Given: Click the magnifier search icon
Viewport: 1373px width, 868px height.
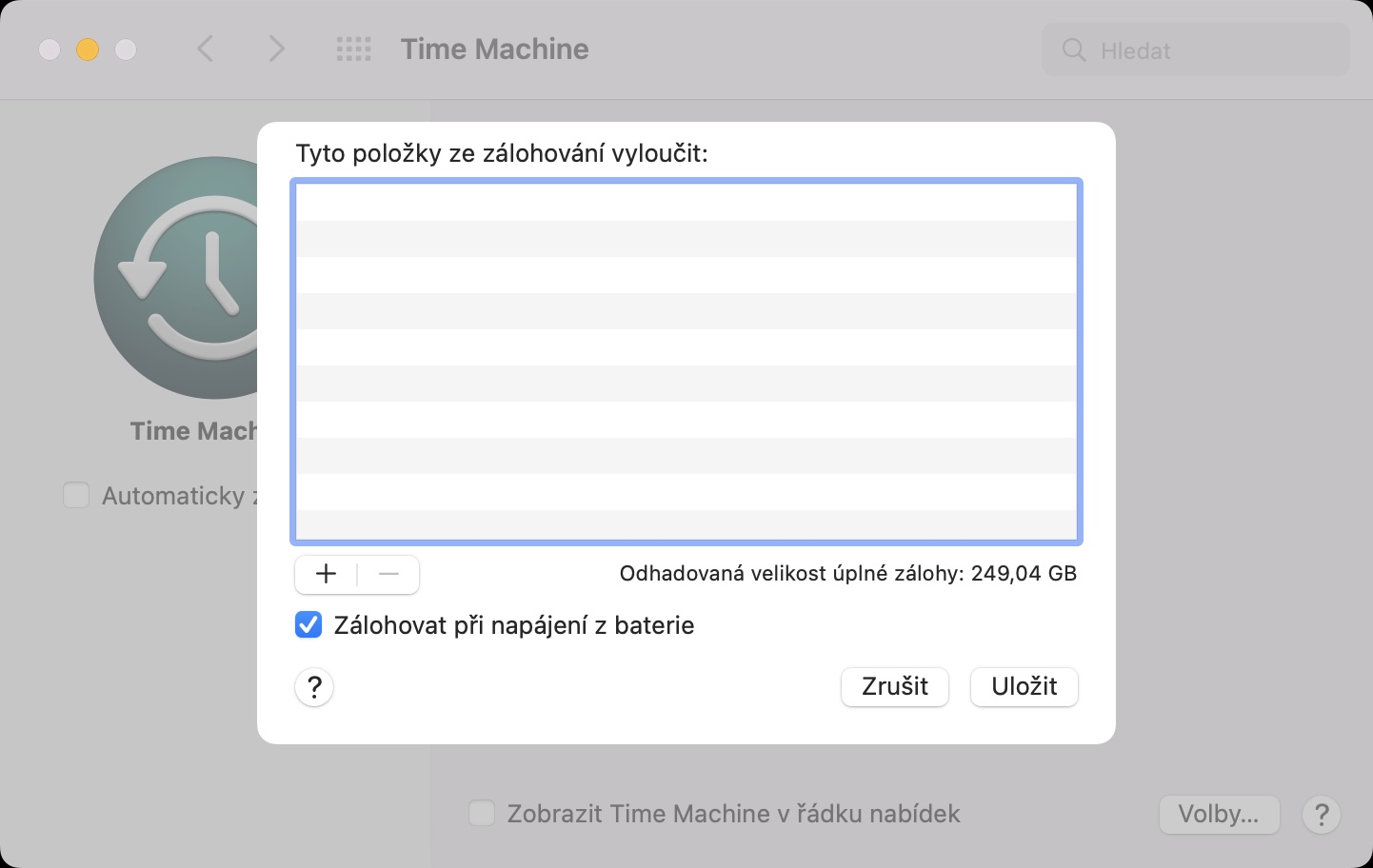Looking at the screenshot, I should click(x=1074, y=50).
